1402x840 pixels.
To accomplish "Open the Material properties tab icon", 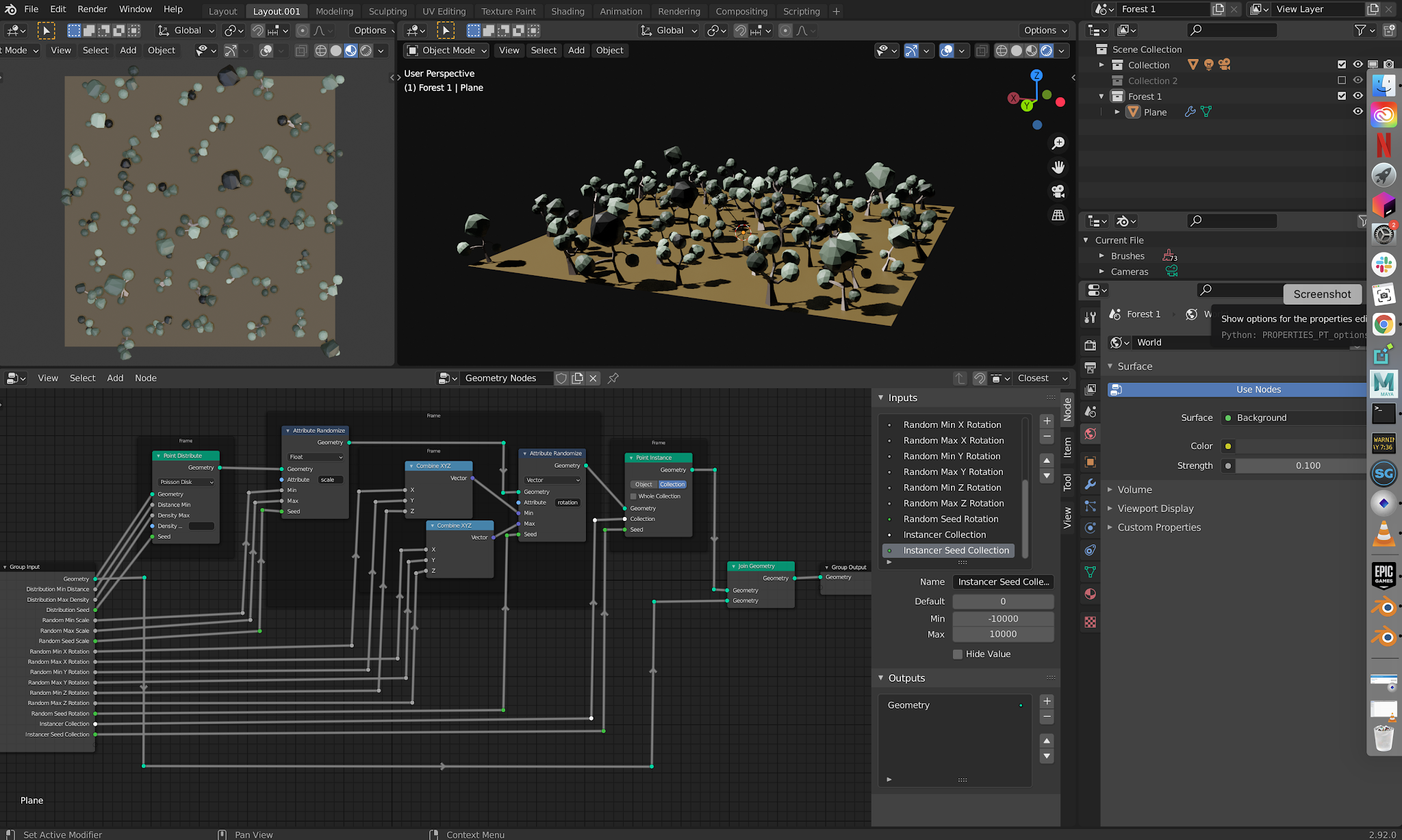I will click(1091, 594).
